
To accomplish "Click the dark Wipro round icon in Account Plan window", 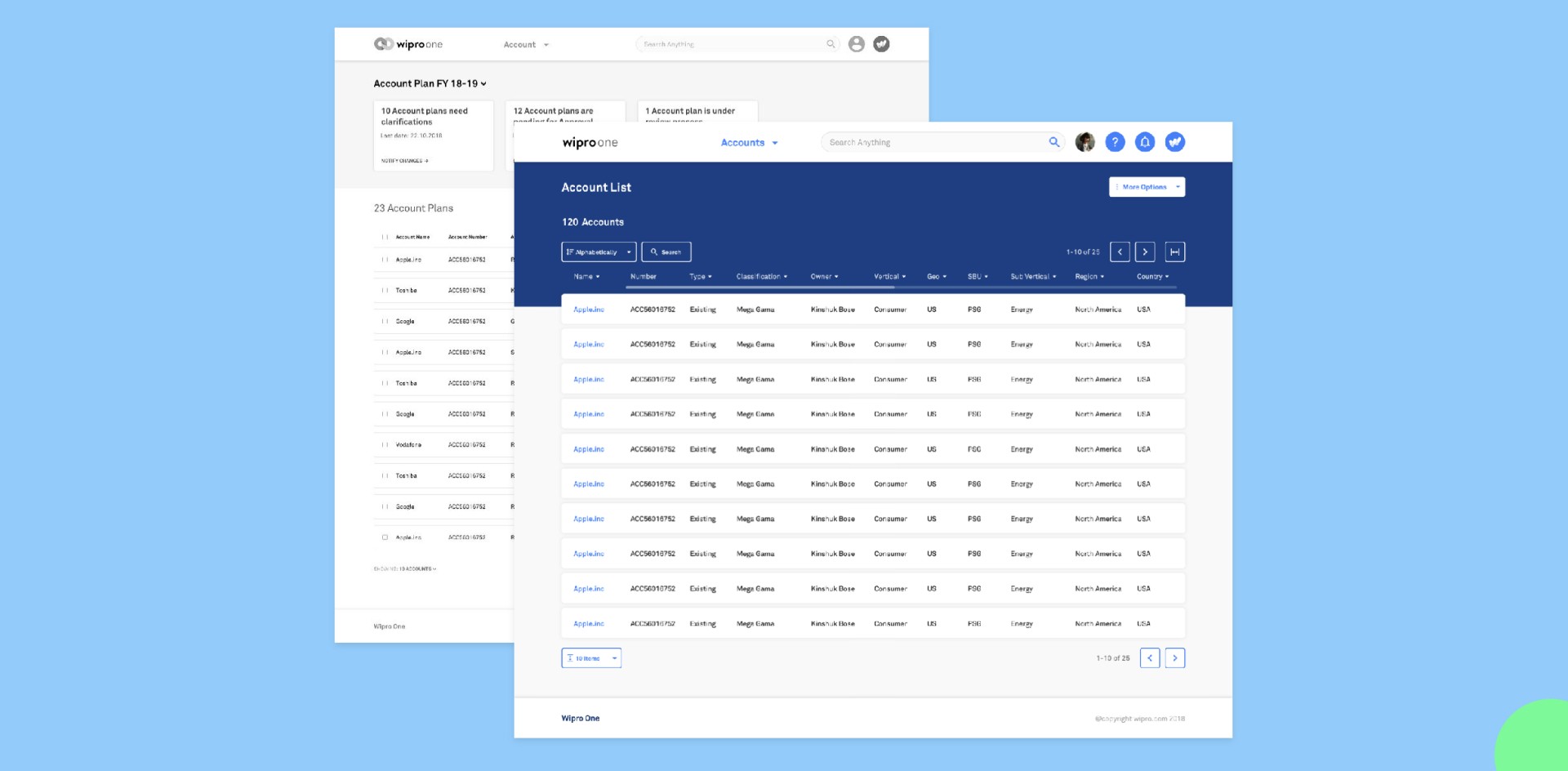I will click(881, 44).
